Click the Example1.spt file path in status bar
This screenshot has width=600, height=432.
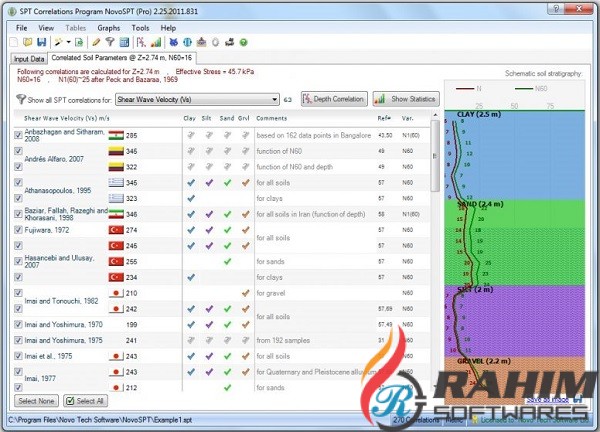pyautogui.click(x=100, y=420)
